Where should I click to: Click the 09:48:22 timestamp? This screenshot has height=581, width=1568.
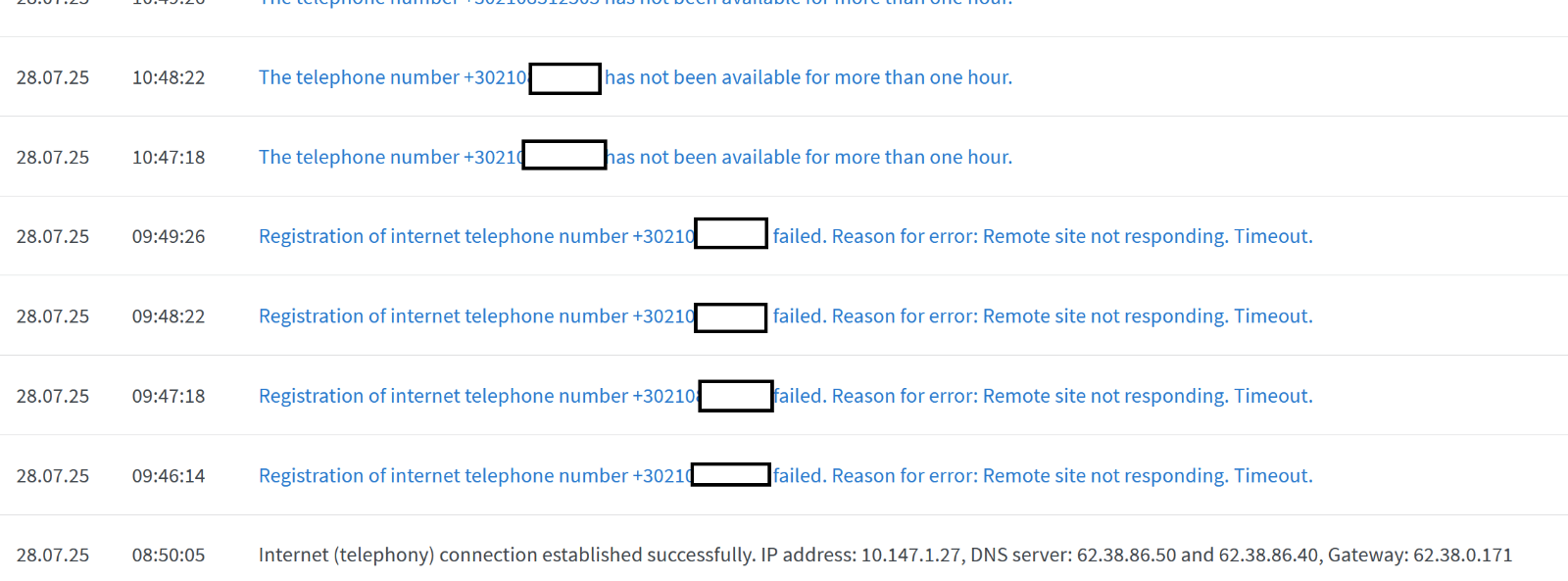pyautogui.click(x=169, y=316)
